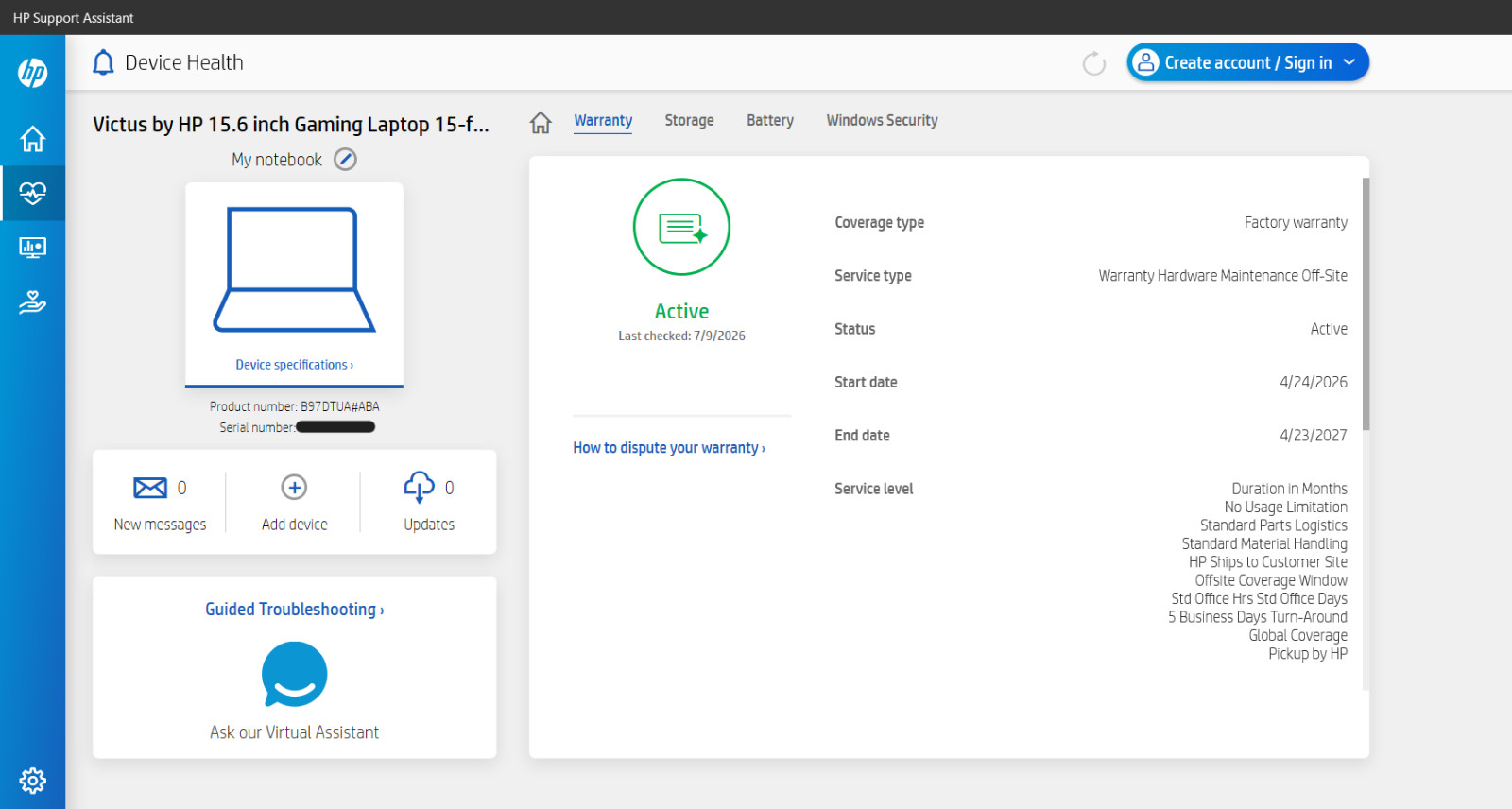Screen dimensions: 1512x809
Task: Open the Diagnostics monitor icon in sidebar
Action: click(x=32, y=248)
